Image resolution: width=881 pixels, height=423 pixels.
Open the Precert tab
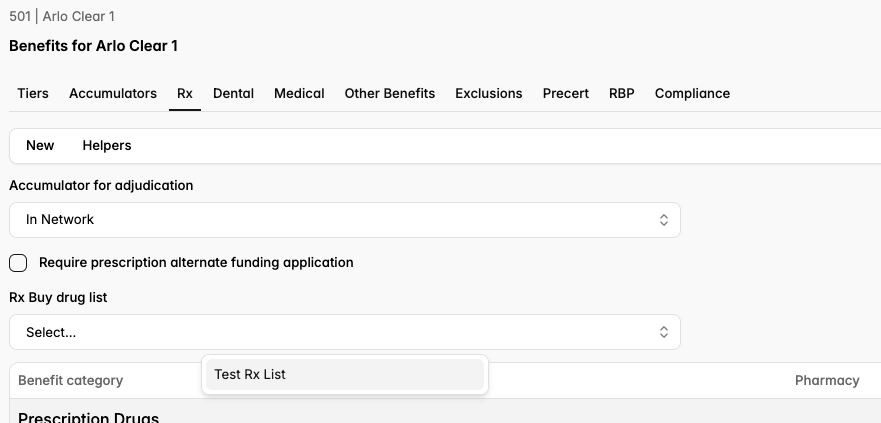tap(566, 93)
